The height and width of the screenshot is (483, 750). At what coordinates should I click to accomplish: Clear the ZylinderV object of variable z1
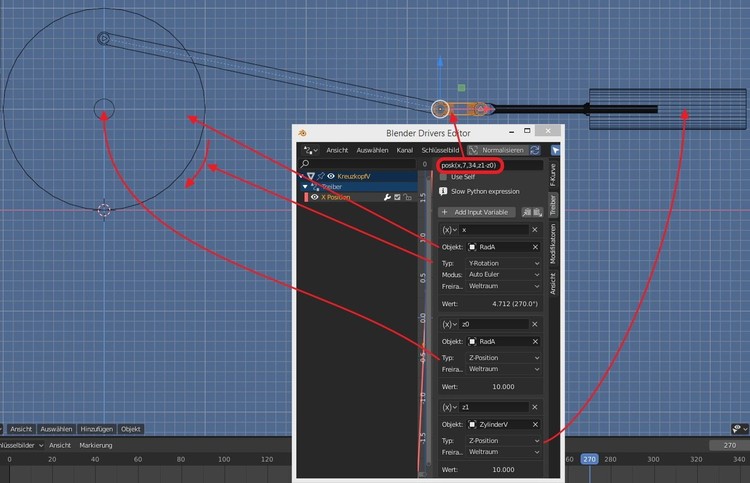[x=535, y=425]
